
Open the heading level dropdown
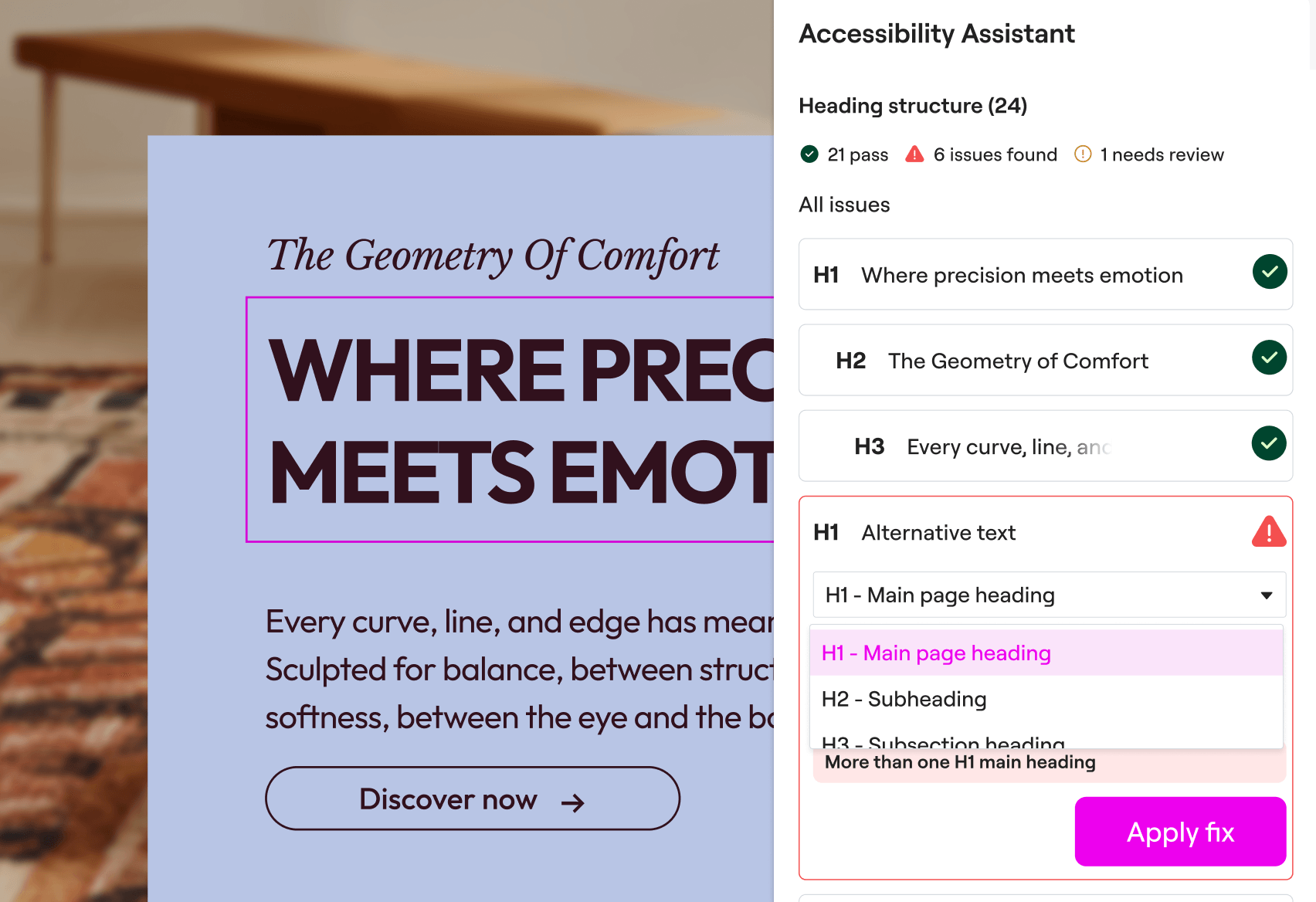point(1049,595)
